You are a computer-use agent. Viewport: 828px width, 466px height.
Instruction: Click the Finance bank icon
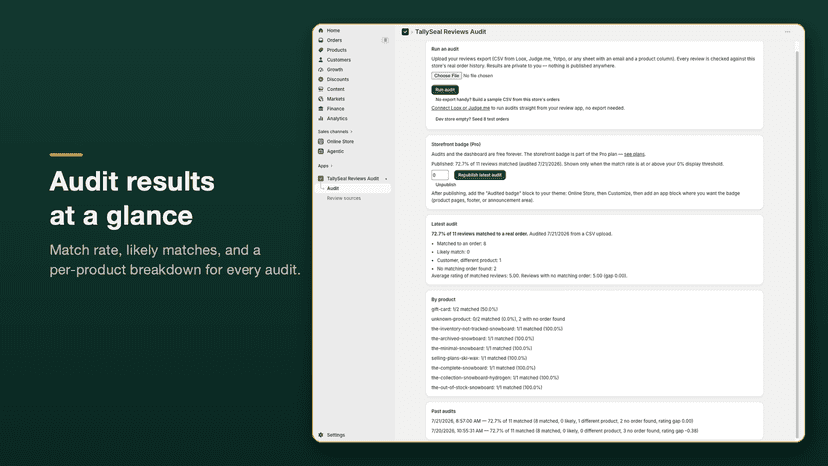(x=321, y=109)
